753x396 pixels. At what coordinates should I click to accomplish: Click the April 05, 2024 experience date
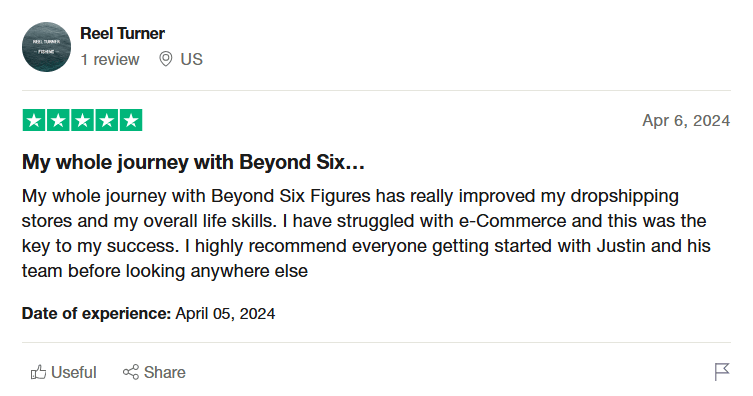coord(225,313)
